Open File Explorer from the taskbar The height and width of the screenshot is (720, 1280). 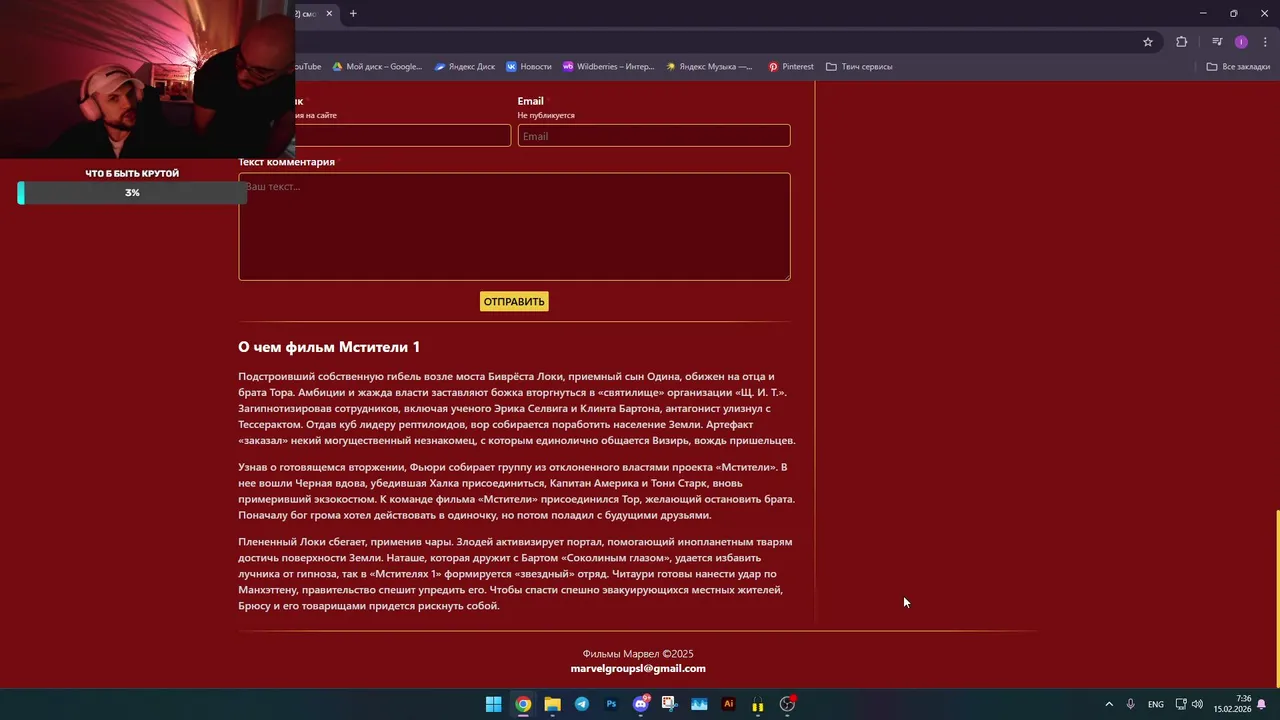(552, 704)
